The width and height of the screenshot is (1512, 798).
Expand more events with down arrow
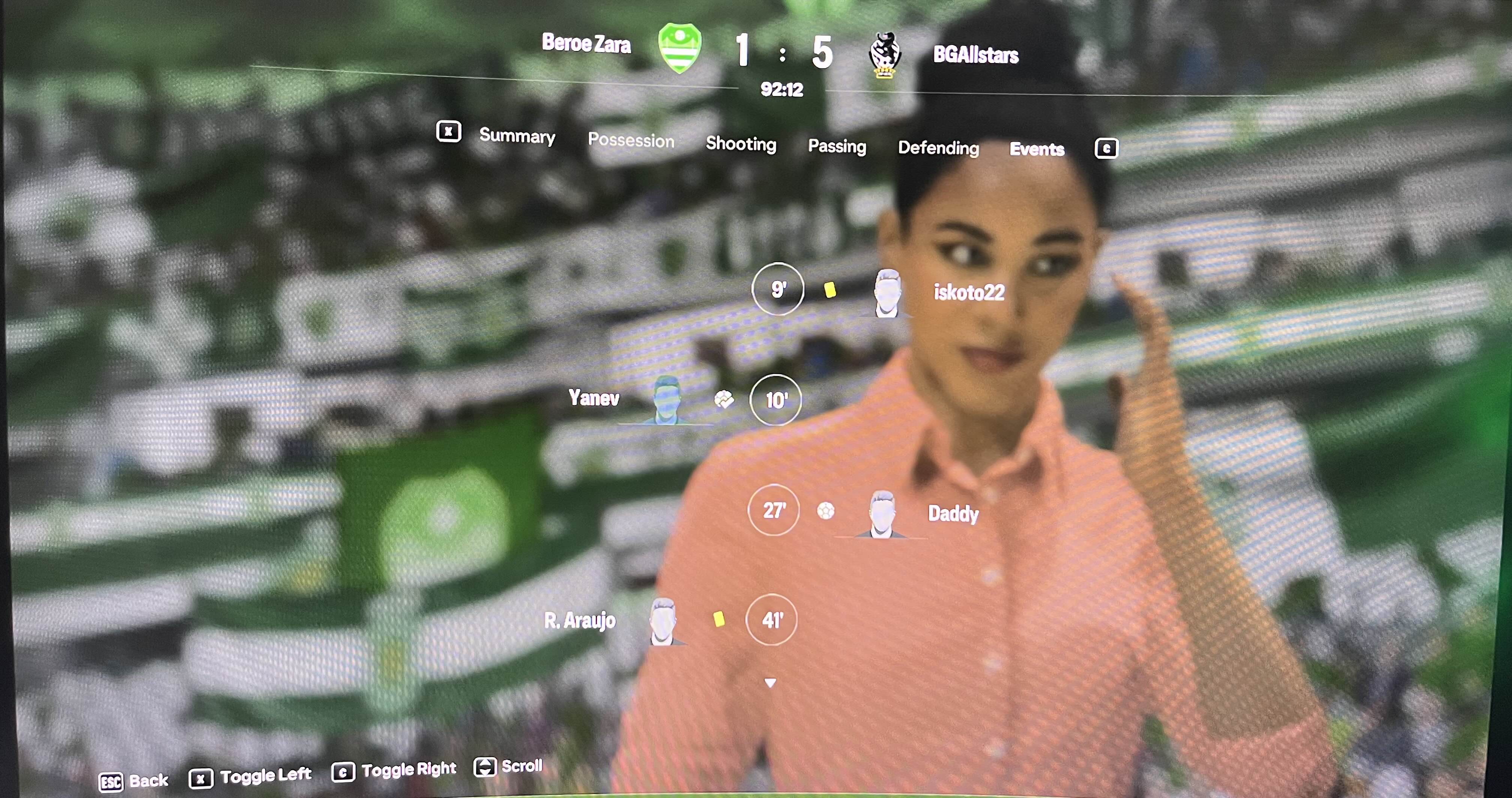point(770,682)
